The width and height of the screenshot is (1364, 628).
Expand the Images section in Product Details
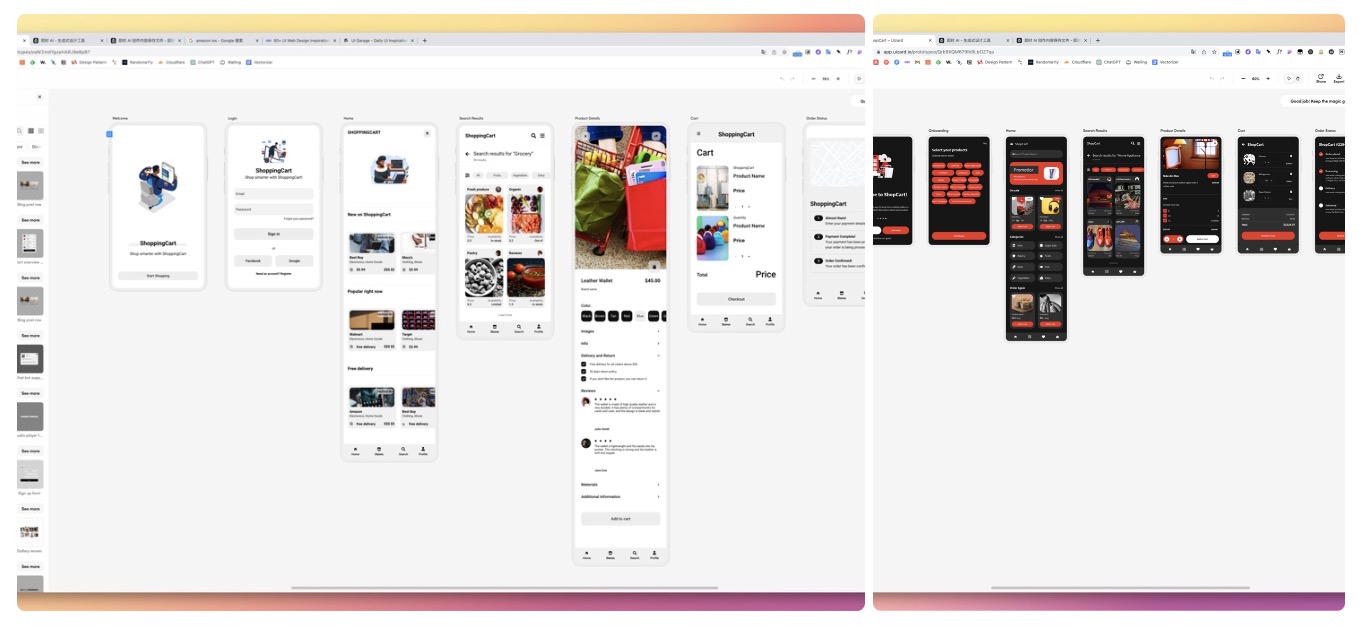coord(620,331)
